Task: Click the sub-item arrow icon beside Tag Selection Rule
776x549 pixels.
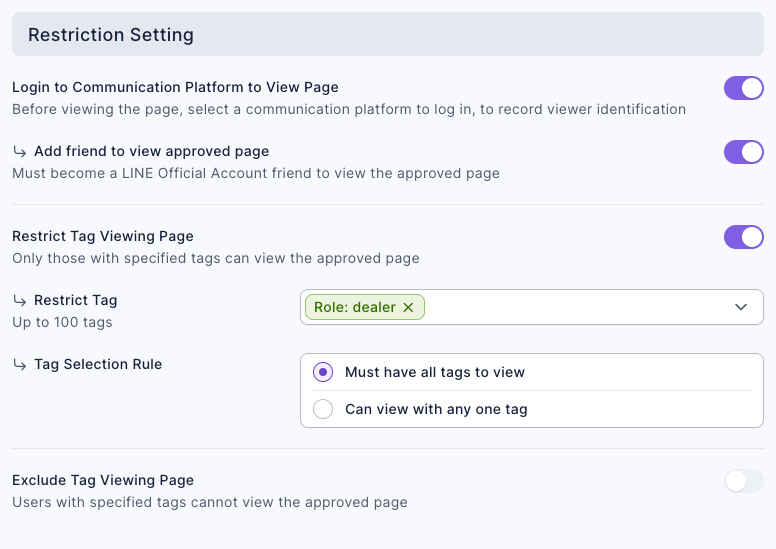Action: click(x=20, y=365)
